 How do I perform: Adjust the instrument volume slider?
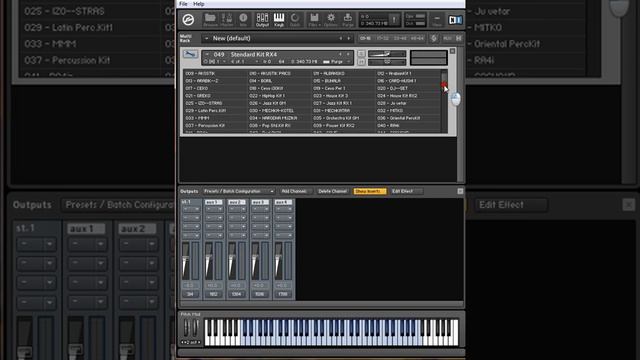point(387,54)
